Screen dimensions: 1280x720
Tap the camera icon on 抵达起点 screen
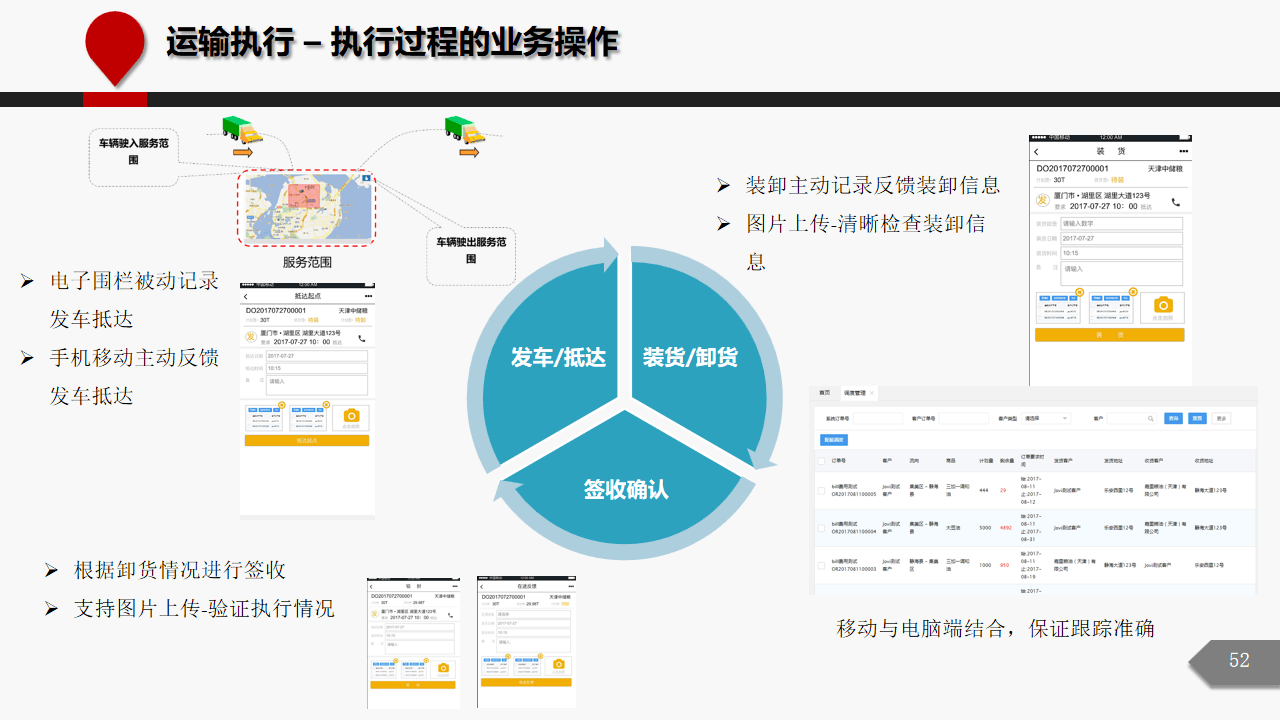(351, 416)
